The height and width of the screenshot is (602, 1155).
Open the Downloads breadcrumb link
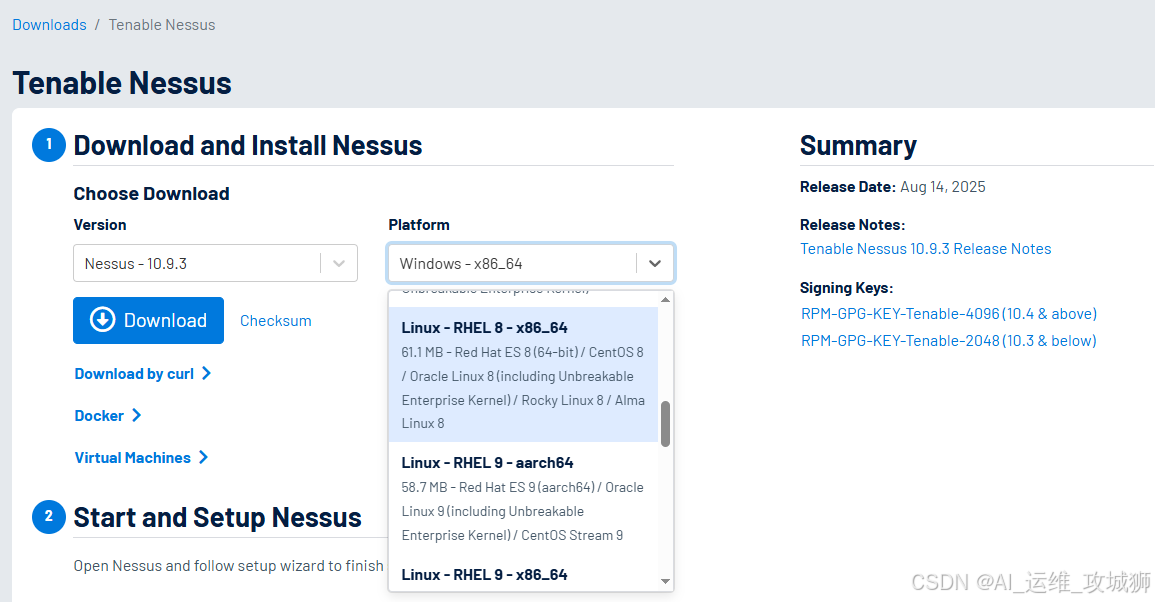coord(49,25)
